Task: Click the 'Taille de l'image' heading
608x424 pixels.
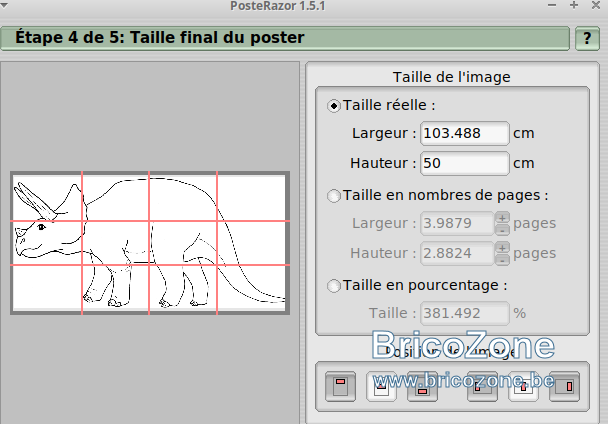Action: [x=451, y=77]
